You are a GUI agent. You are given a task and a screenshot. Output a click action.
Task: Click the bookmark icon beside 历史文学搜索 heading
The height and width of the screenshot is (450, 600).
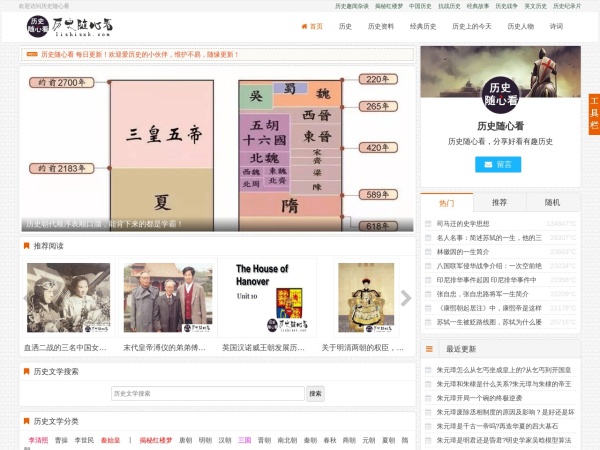[26, 371]
